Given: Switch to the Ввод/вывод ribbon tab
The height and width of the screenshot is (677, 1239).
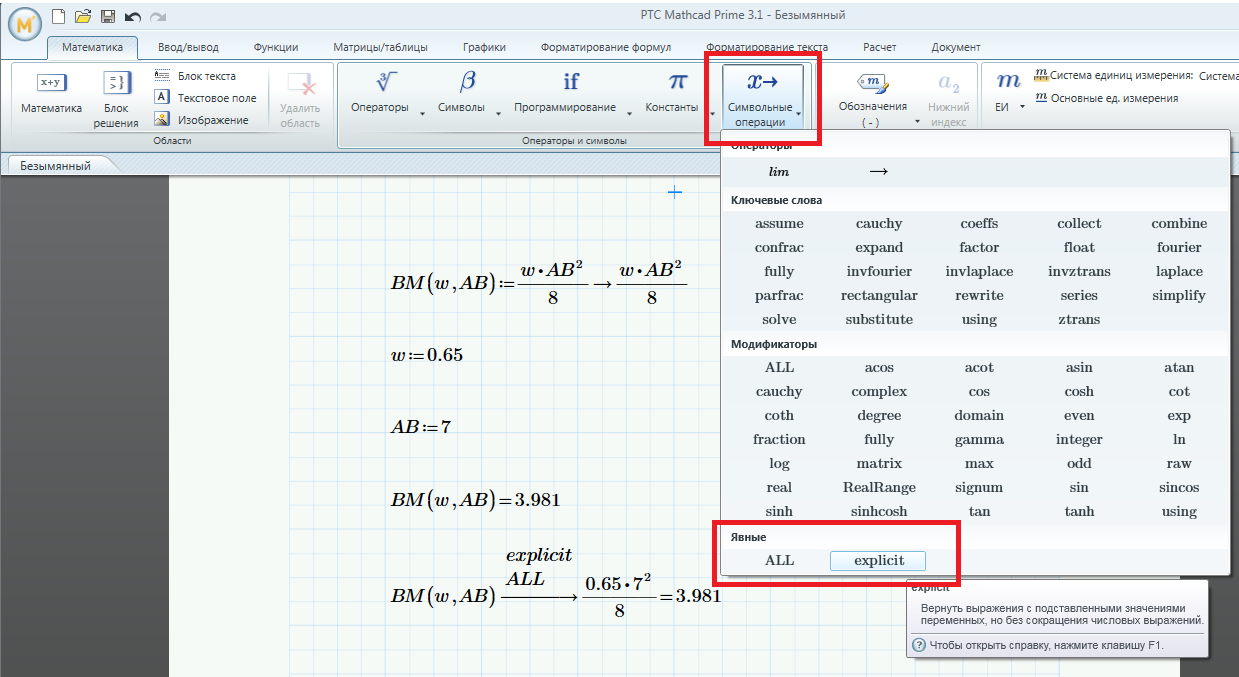Looking at the screenshot, I should [188, 47].
